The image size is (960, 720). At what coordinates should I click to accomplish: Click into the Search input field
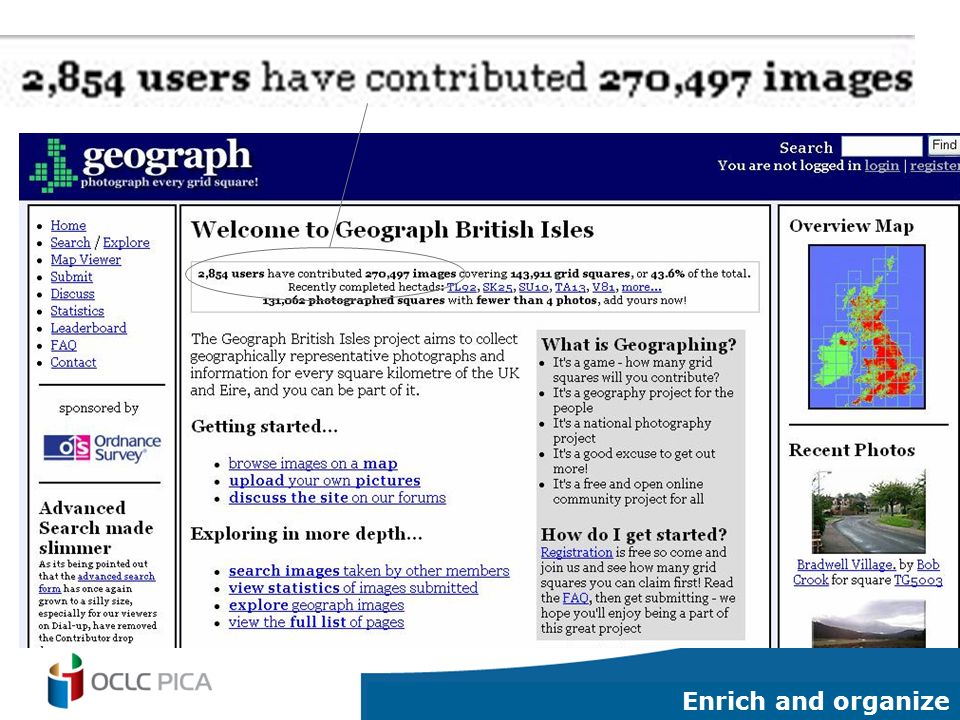coord(882,146)
